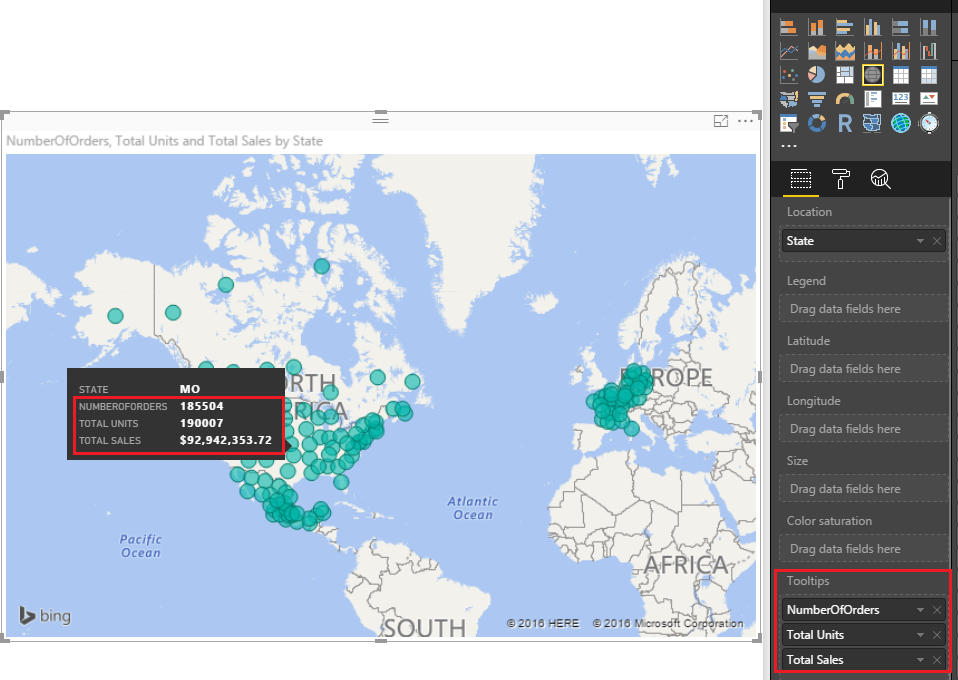Open the Analytics magnifier tab
This screenshot has width=958, height=680.
[x=880, y=179]
